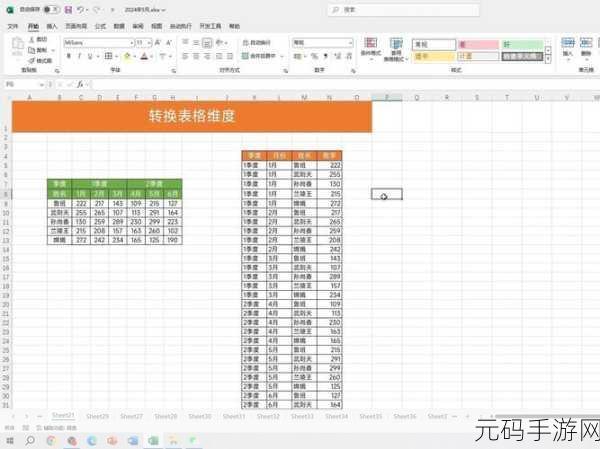Image resolution: width=600 pixels, height=449 pixels.
Task: Click the search box at top
Action: coord(403,10)
